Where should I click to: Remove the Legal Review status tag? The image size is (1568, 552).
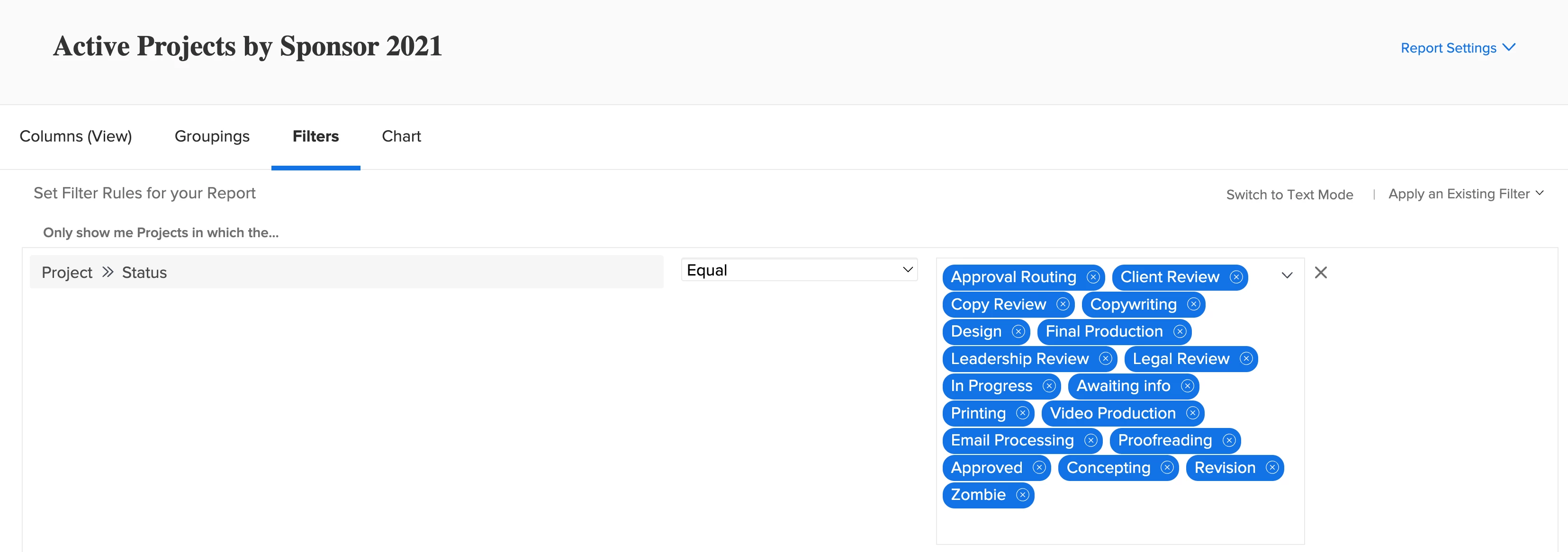[1246, 359]
